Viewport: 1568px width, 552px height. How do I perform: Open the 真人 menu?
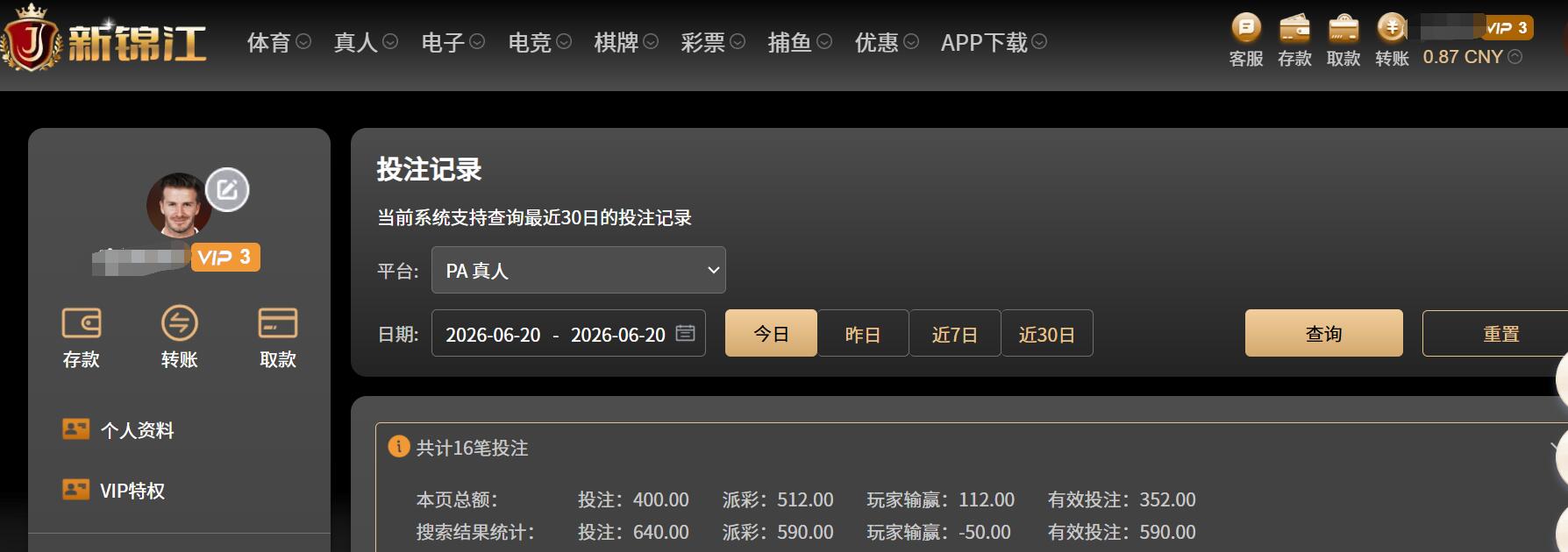point(355,42)
